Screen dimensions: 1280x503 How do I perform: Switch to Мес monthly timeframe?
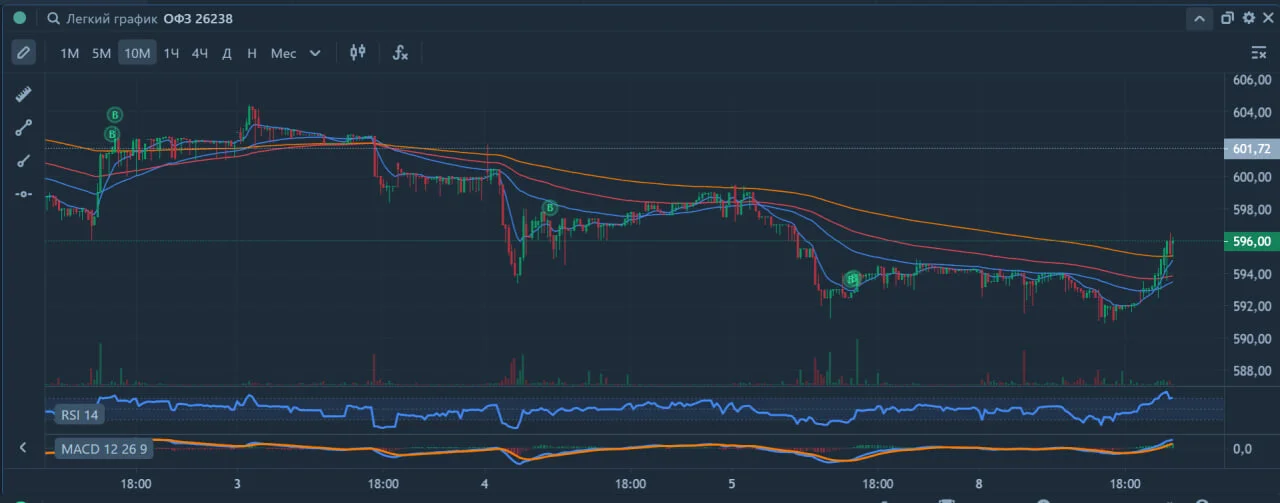click(x=283, y=53)
